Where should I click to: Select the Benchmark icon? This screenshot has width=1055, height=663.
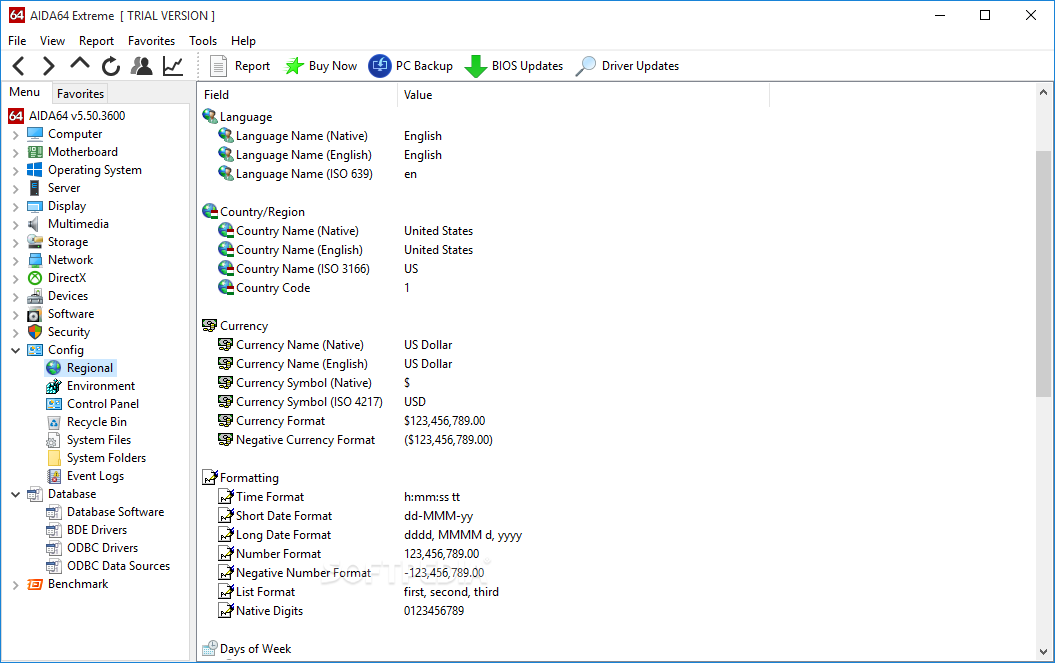pyautogui.click(x=35, y=584)
